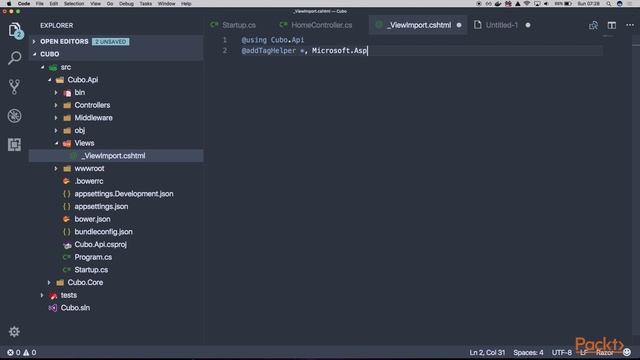Open the Search view icon
The height and width of the screenshot is (360, 640).
(14, 58)
